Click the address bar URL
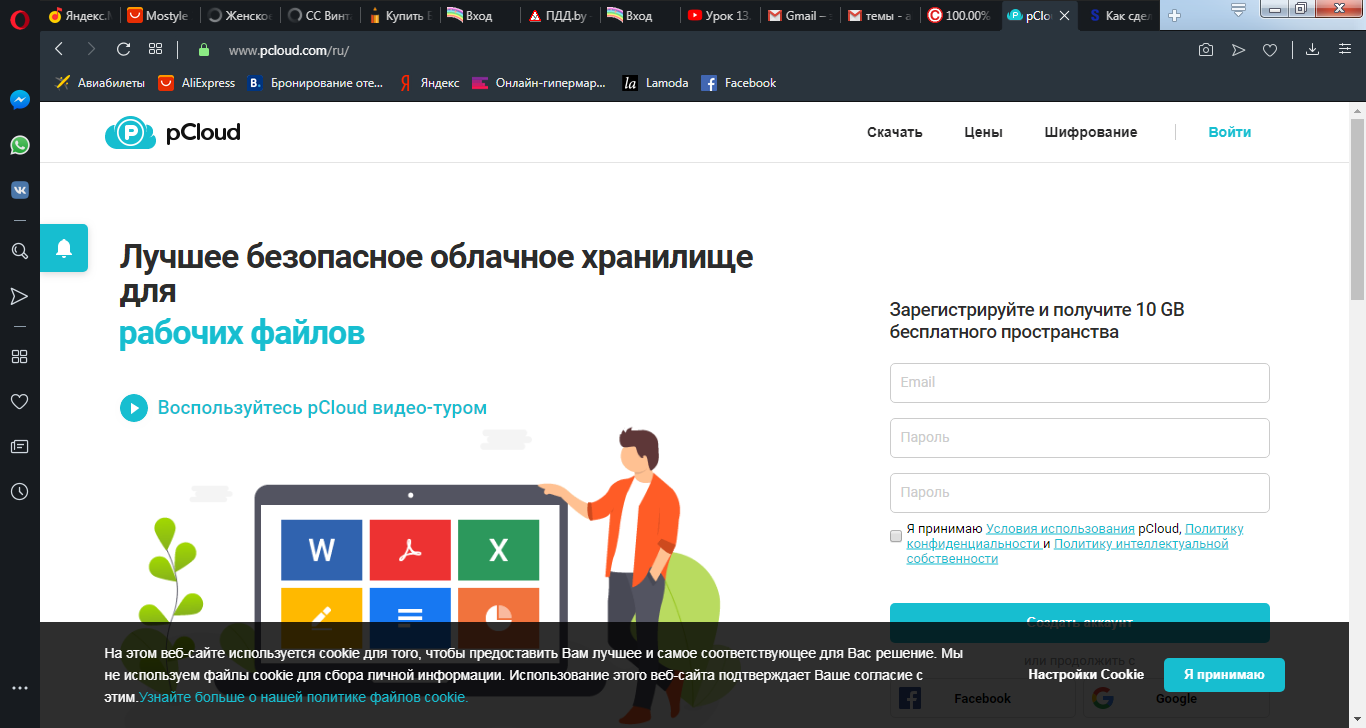Viewport: 1366px width, 728px height. click(x=288, y=50)
